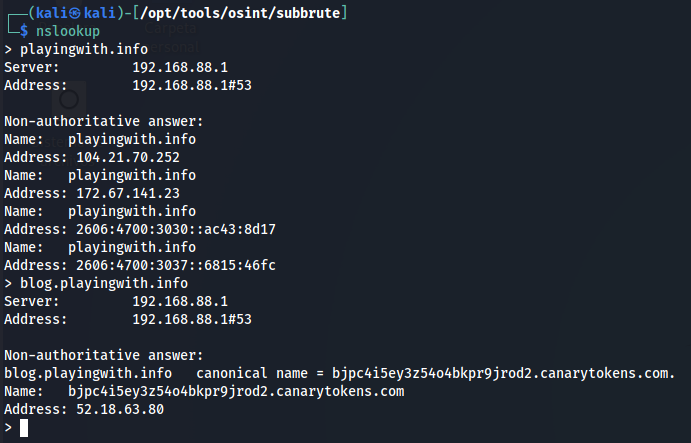Click the kali username in prompt
Image resolution: width=691 pixels, height=443 pixels.
[x=52, y=13]
